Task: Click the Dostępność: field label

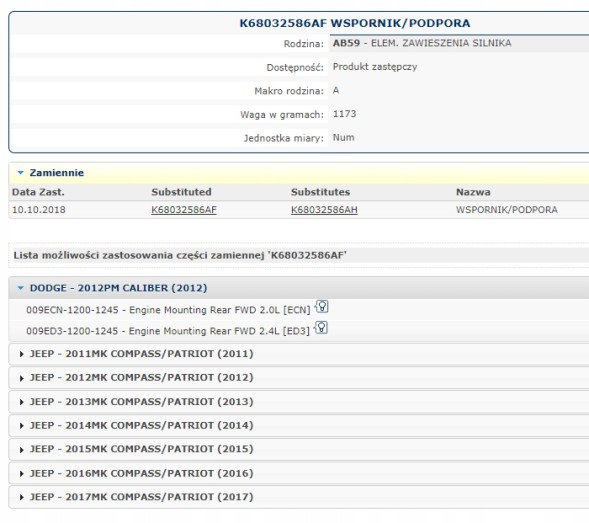Action: (295, 68)
